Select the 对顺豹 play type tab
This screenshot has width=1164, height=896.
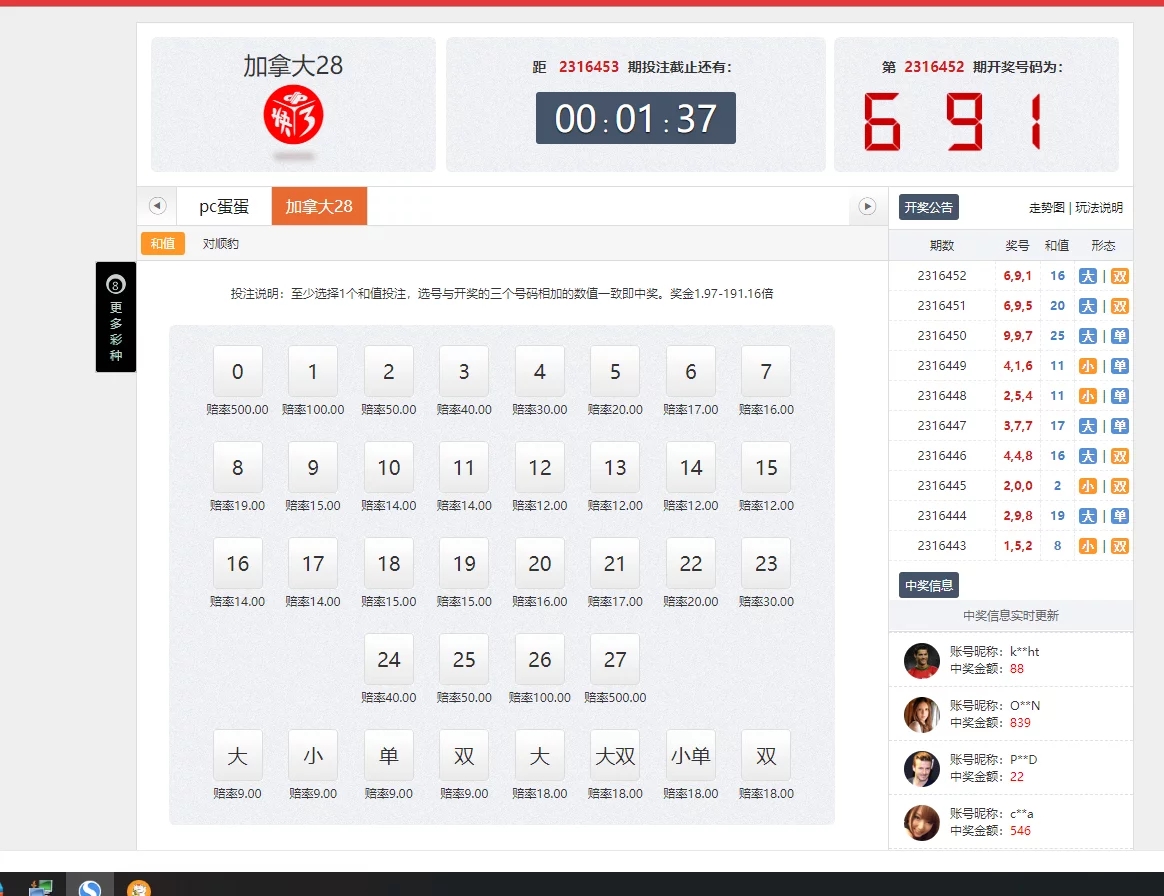click(x=220, y=244)
